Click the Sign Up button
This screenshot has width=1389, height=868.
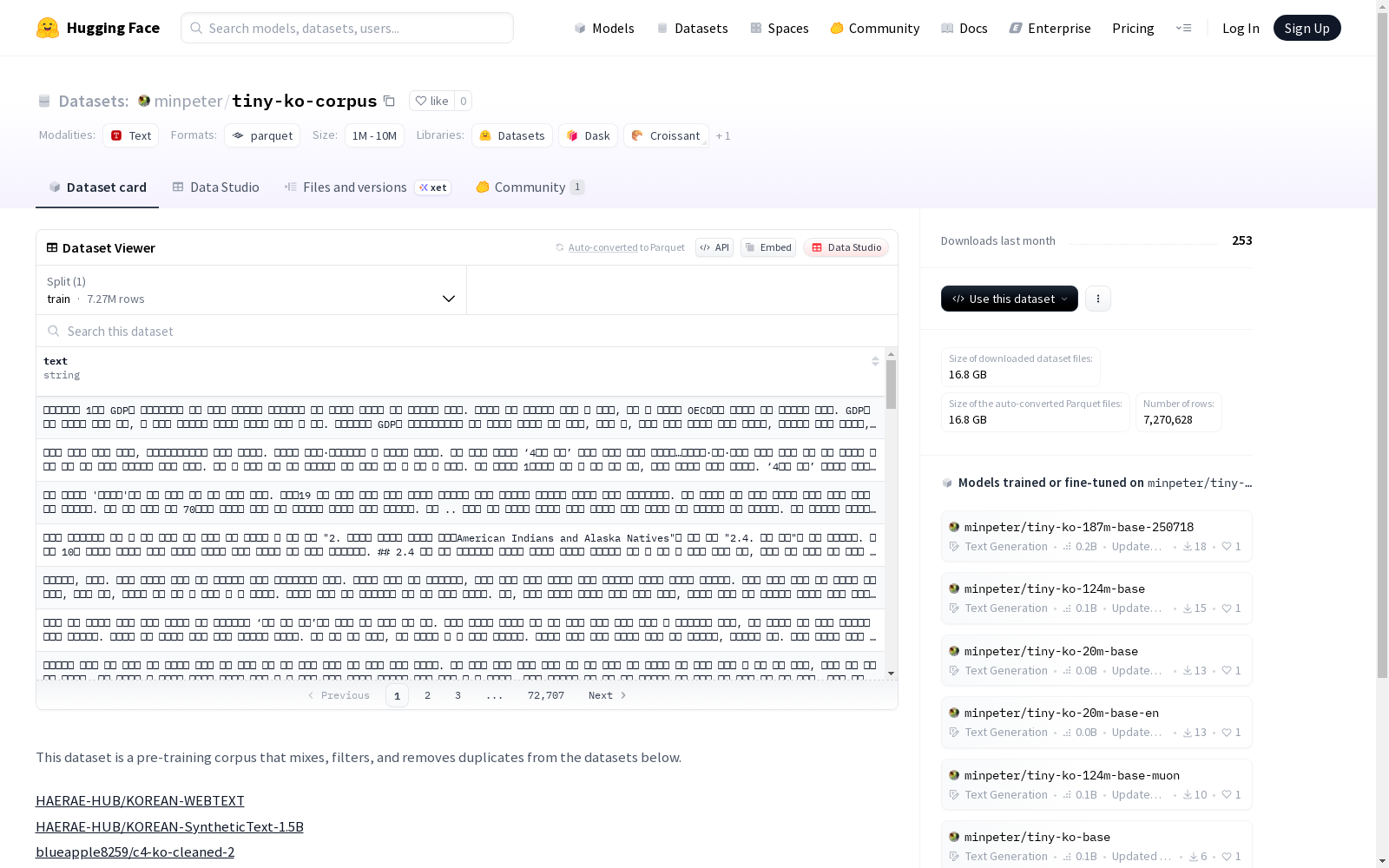pos(1307,28)
